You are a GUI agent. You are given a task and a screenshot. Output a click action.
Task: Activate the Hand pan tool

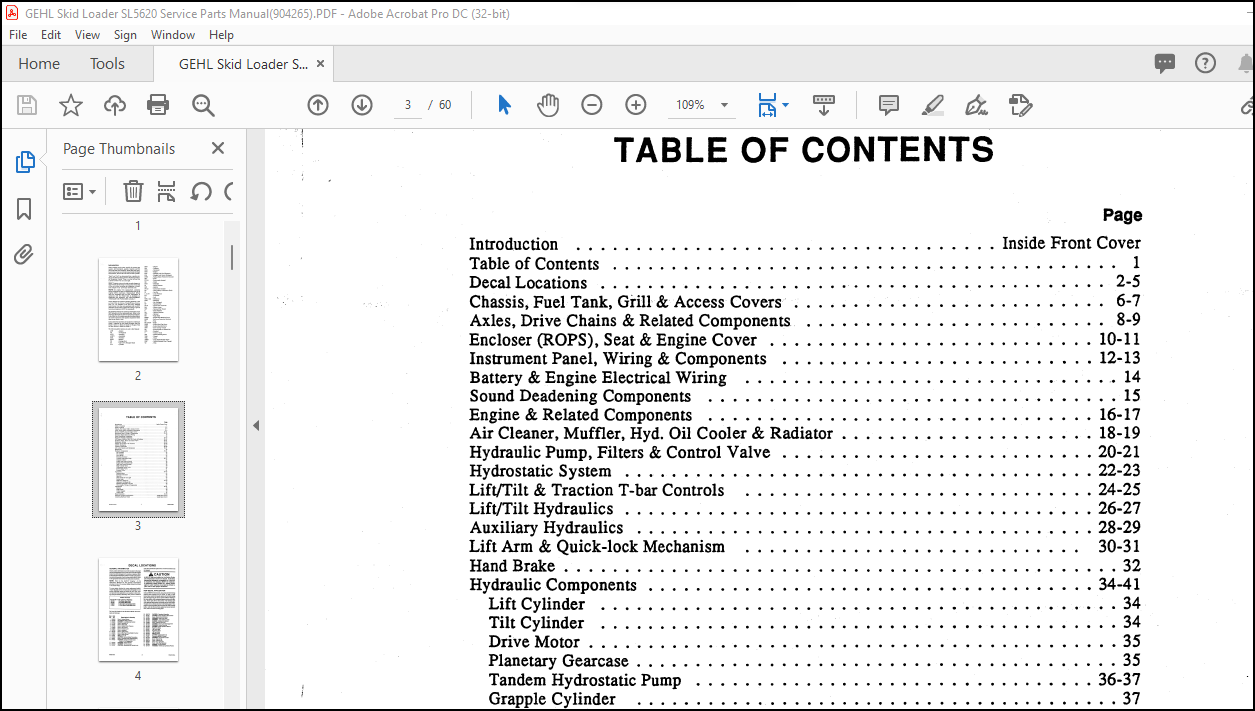click(548, 105)
